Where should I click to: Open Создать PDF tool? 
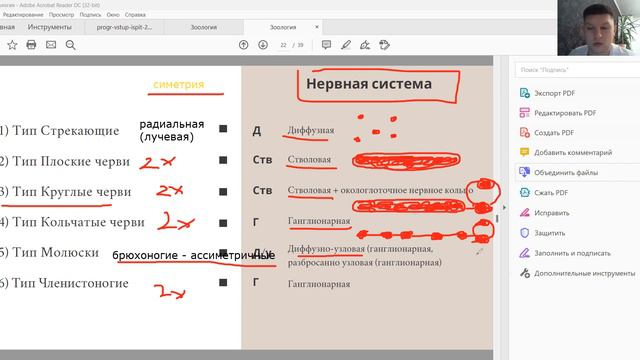click(x=554, y=133)
